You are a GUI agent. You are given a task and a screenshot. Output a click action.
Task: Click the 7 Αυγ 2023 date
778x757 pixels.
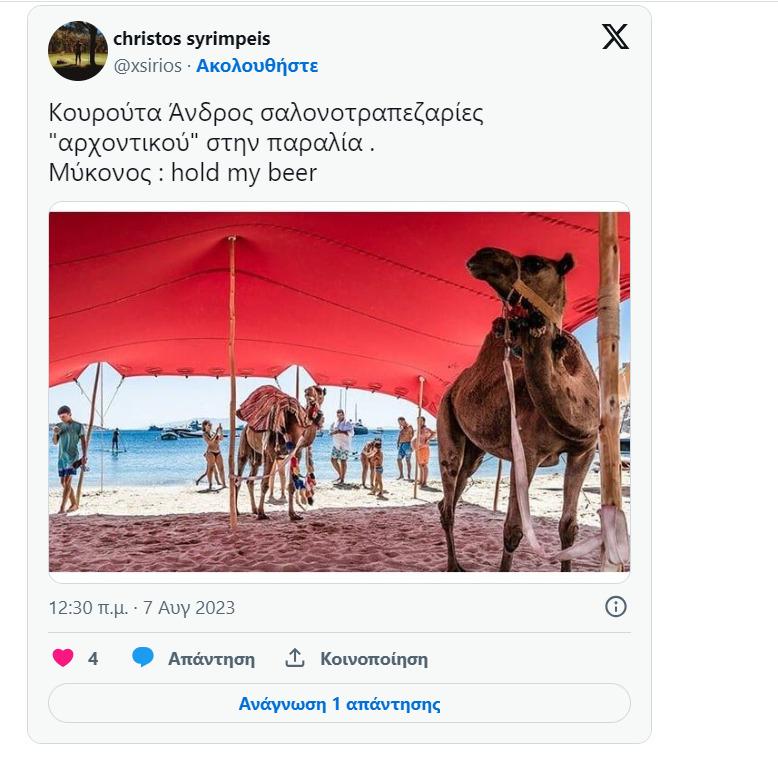coord(190,608)
